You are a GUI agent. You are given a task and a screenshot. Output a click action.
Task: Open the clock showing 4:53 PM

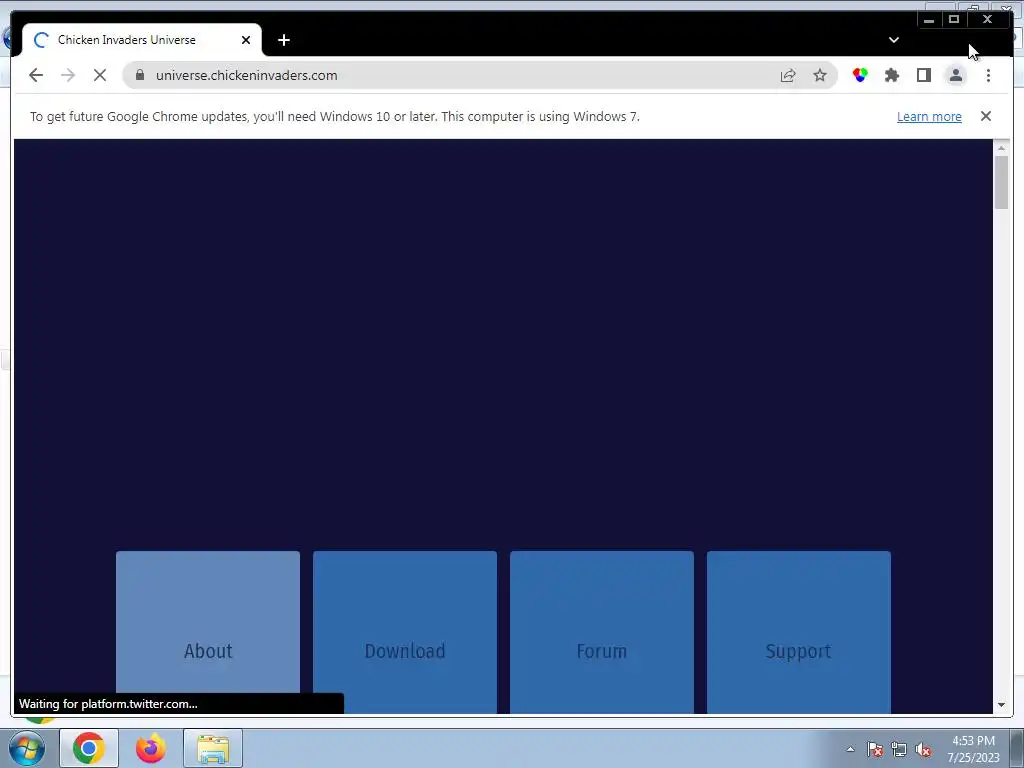point(973,749)
